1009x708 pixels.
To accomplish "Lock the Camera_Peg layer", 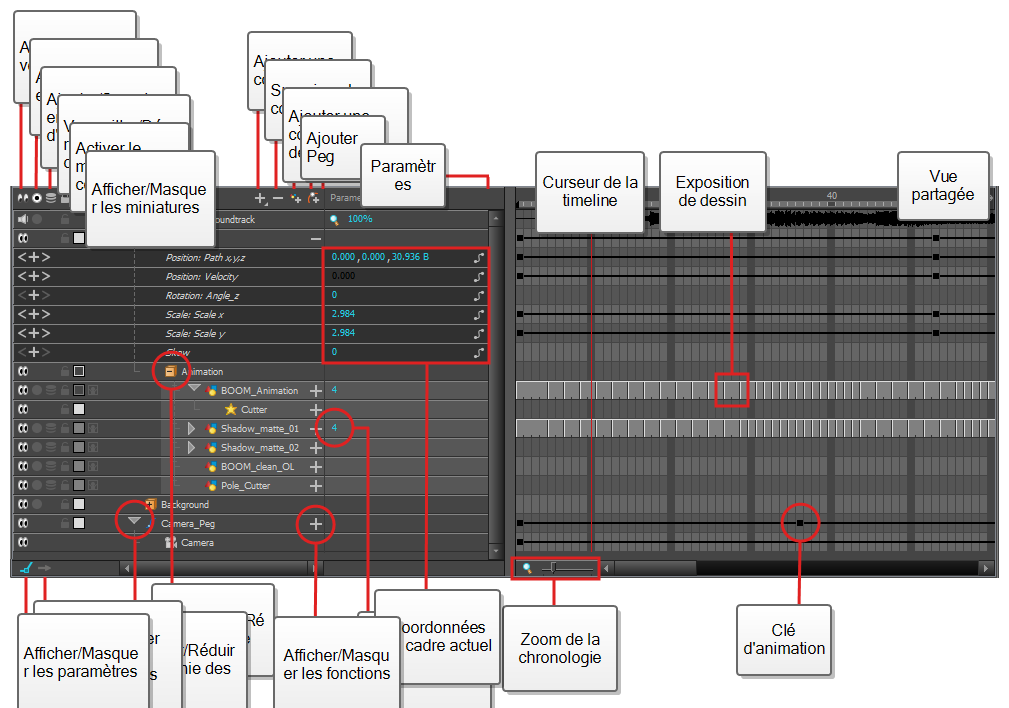I will [x=65, y=523].
